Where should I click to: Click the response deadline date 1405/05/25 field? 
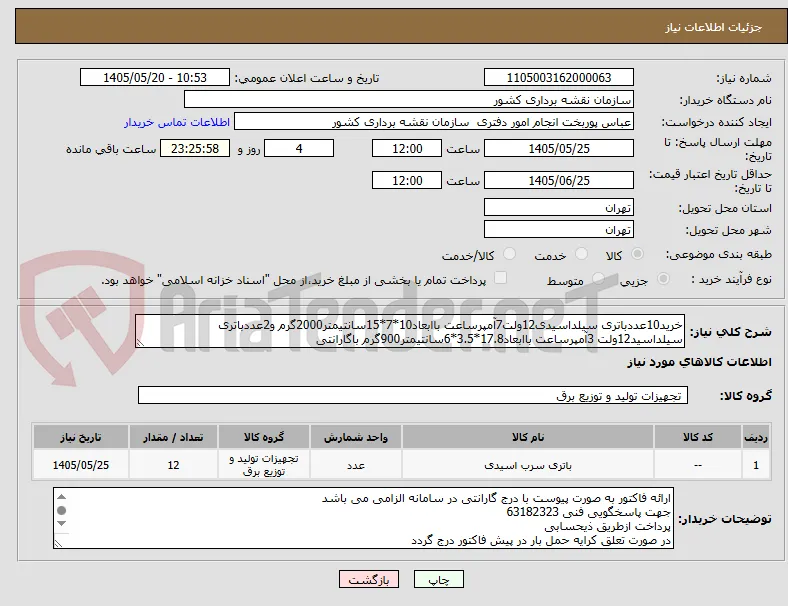559,149
